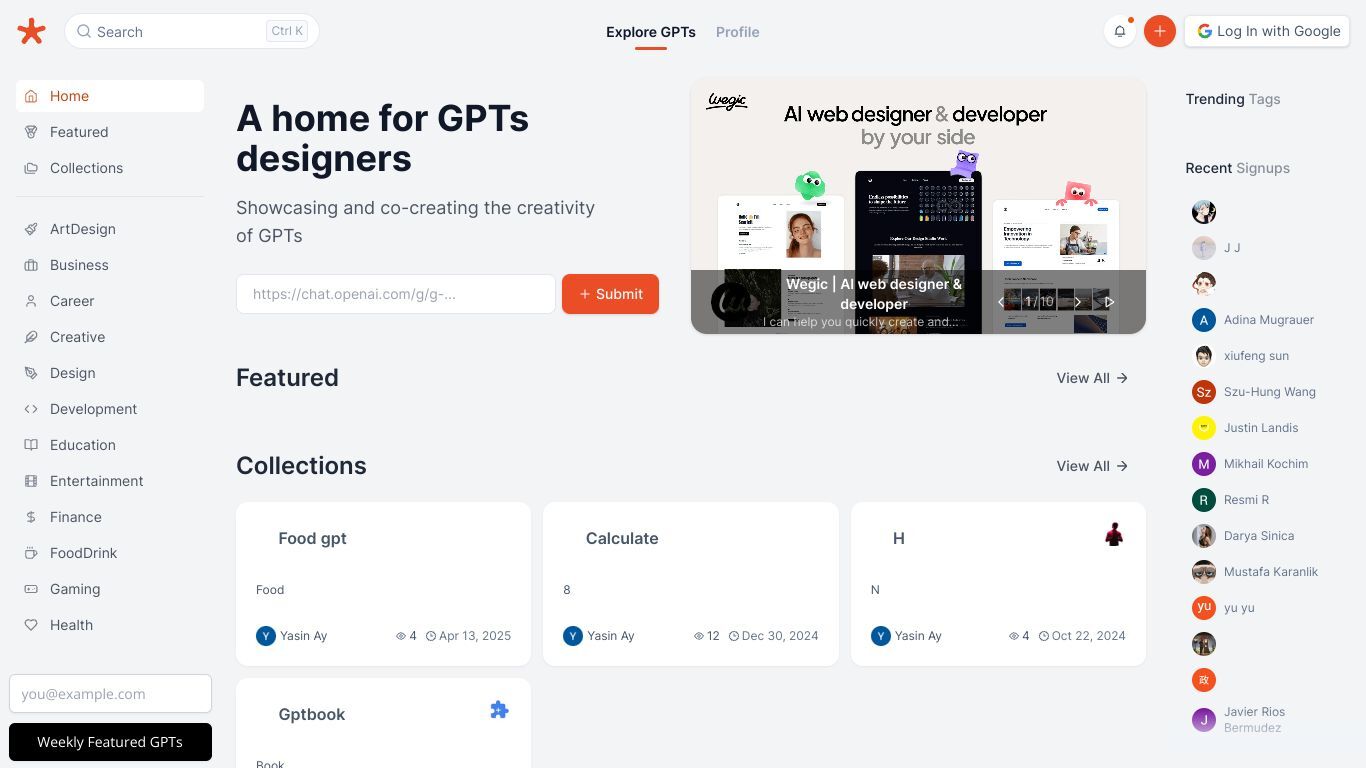The height and width of the screenshot is (768, 1366).
Task: Click Justin Landis's yellow avatar
Action: click(1204, 428)
